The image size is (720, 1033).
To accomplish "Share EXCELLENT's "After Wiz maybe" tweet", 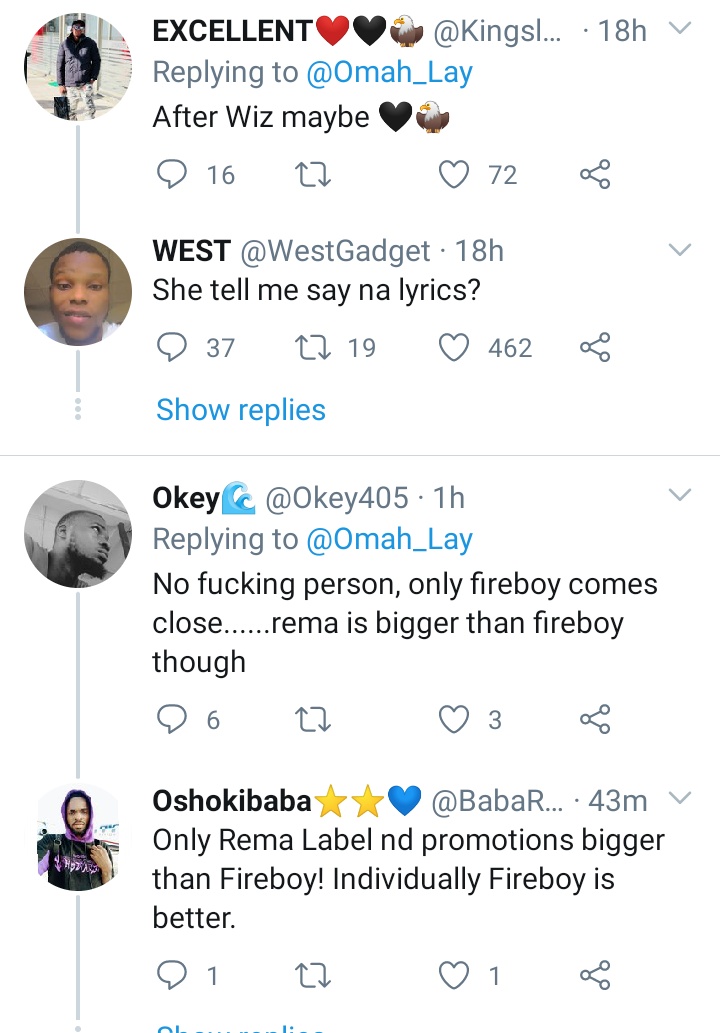I will coord(595,176).
